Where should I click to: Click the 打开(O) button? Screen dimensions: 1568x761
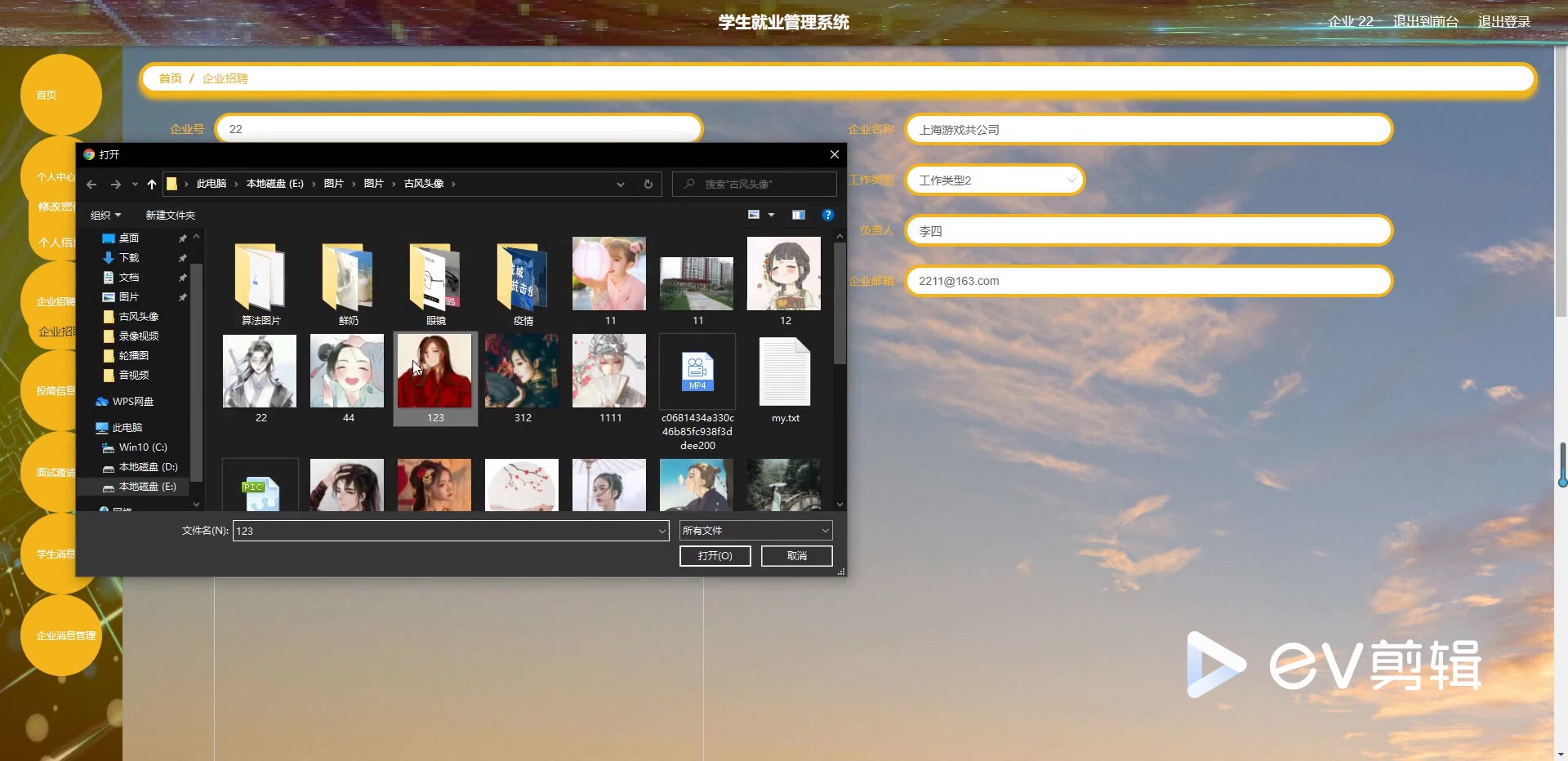click(x=715, y=556)
